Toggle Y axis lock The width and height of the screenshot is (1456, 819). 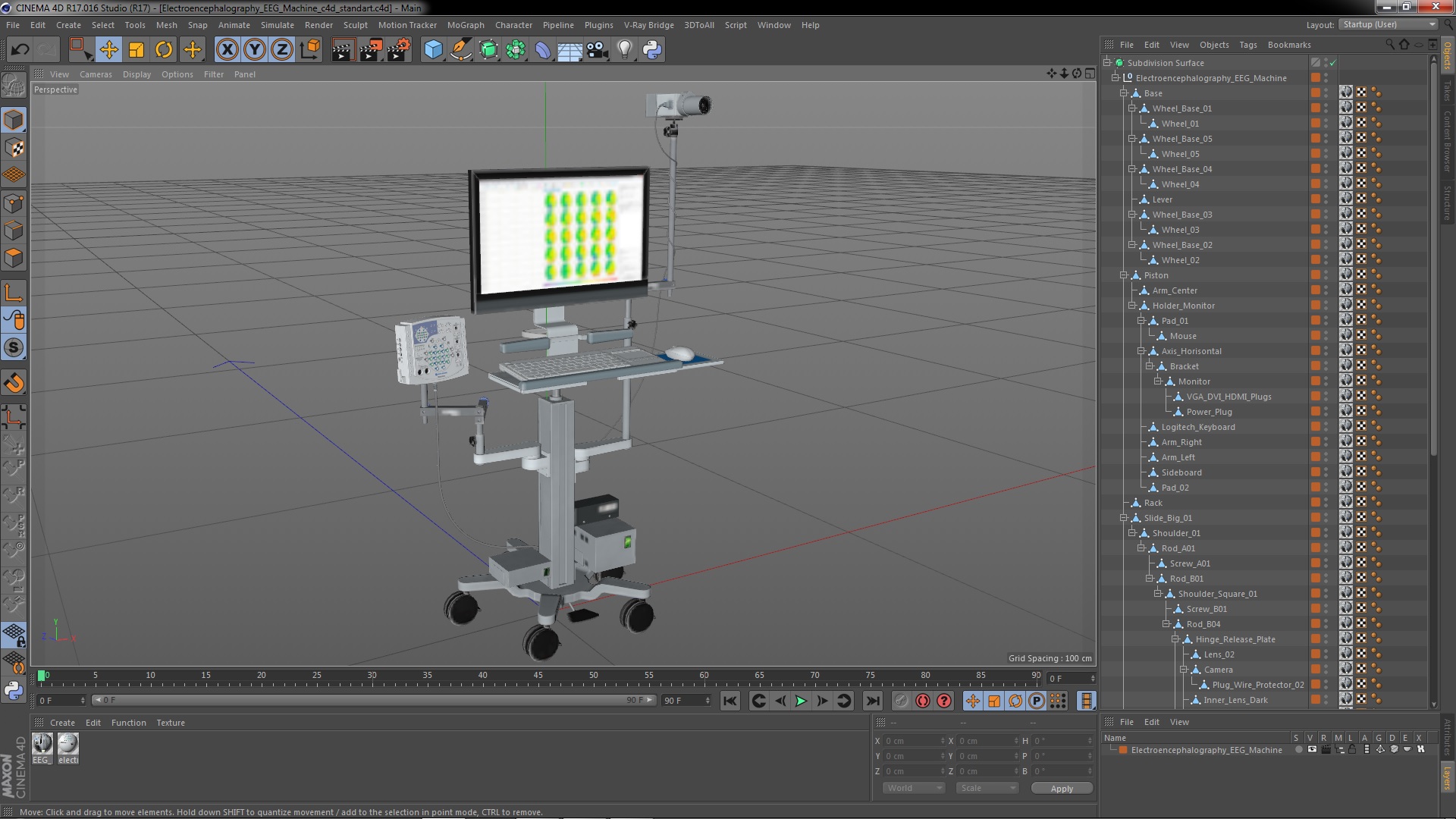point(255,50)
